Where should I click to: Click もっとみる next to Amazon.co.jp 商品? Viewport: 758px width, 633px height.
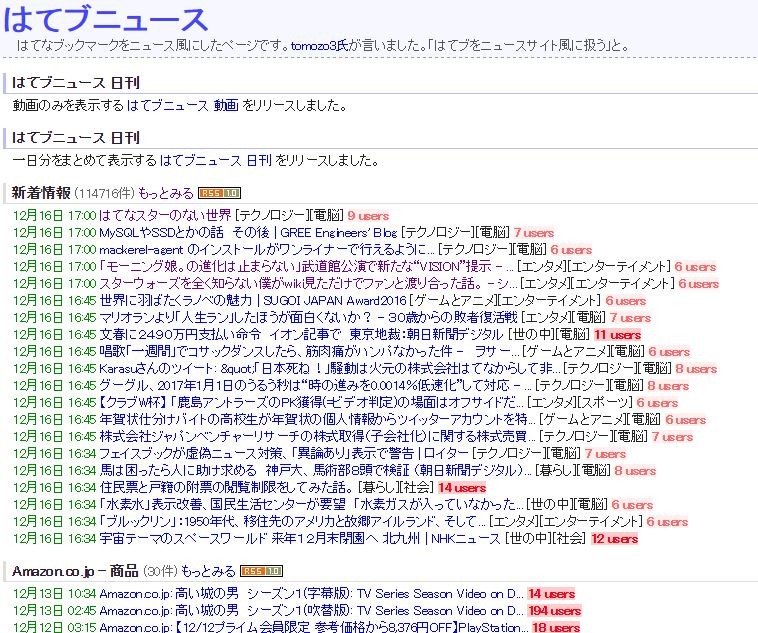208,572
